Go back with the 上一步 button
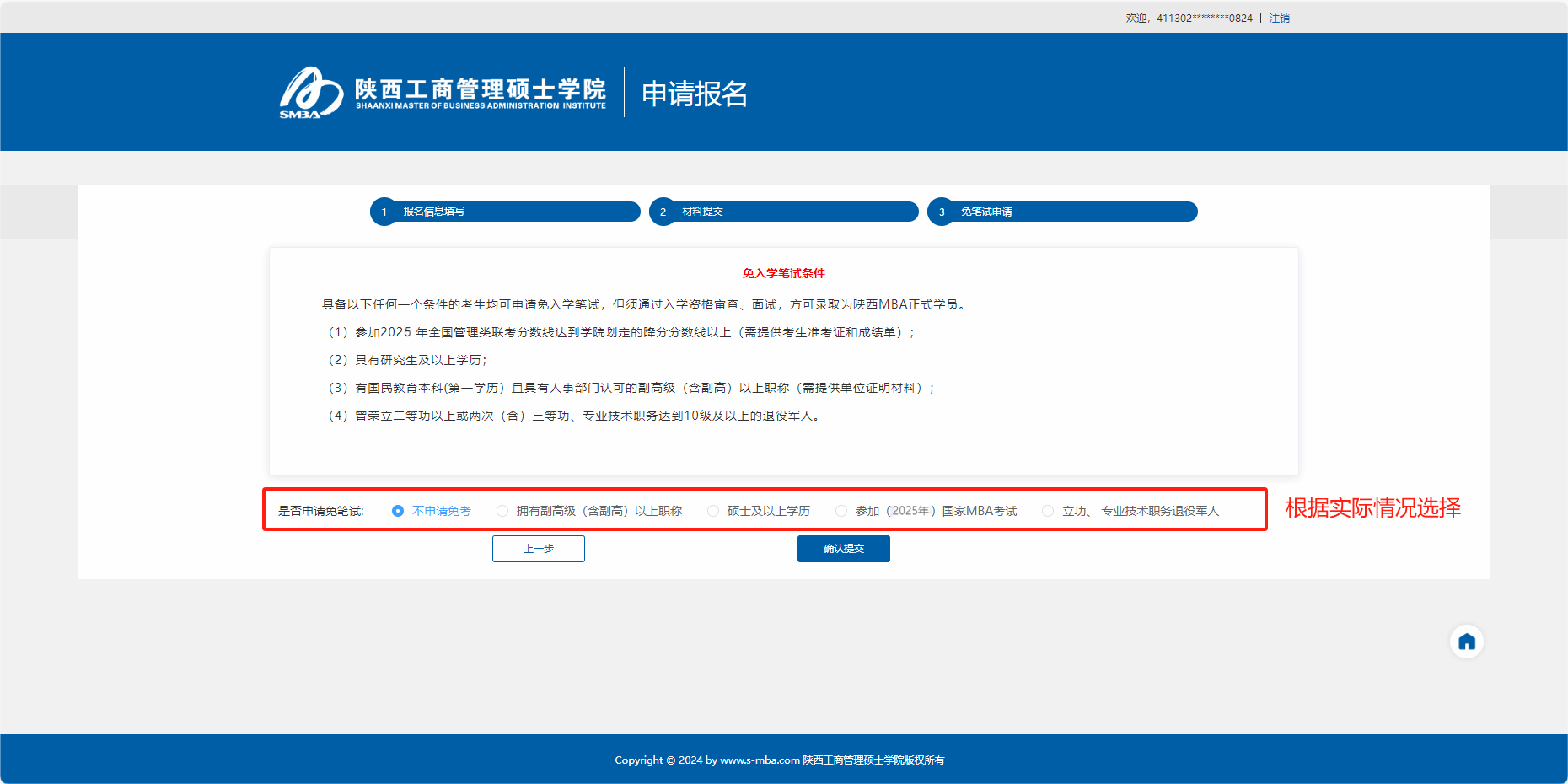The image size is (1568, 784). click(x=538, y=549)
